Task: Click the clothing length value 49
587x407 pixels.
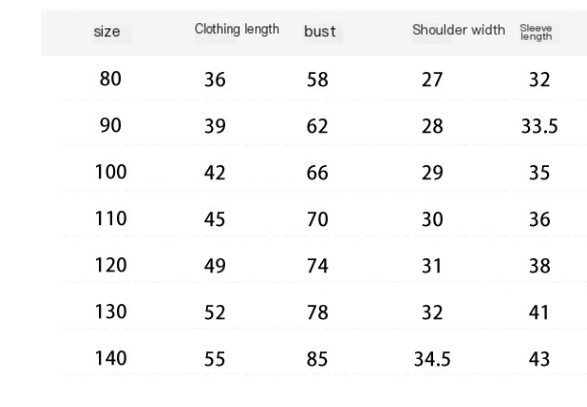Action: [215, 266]
